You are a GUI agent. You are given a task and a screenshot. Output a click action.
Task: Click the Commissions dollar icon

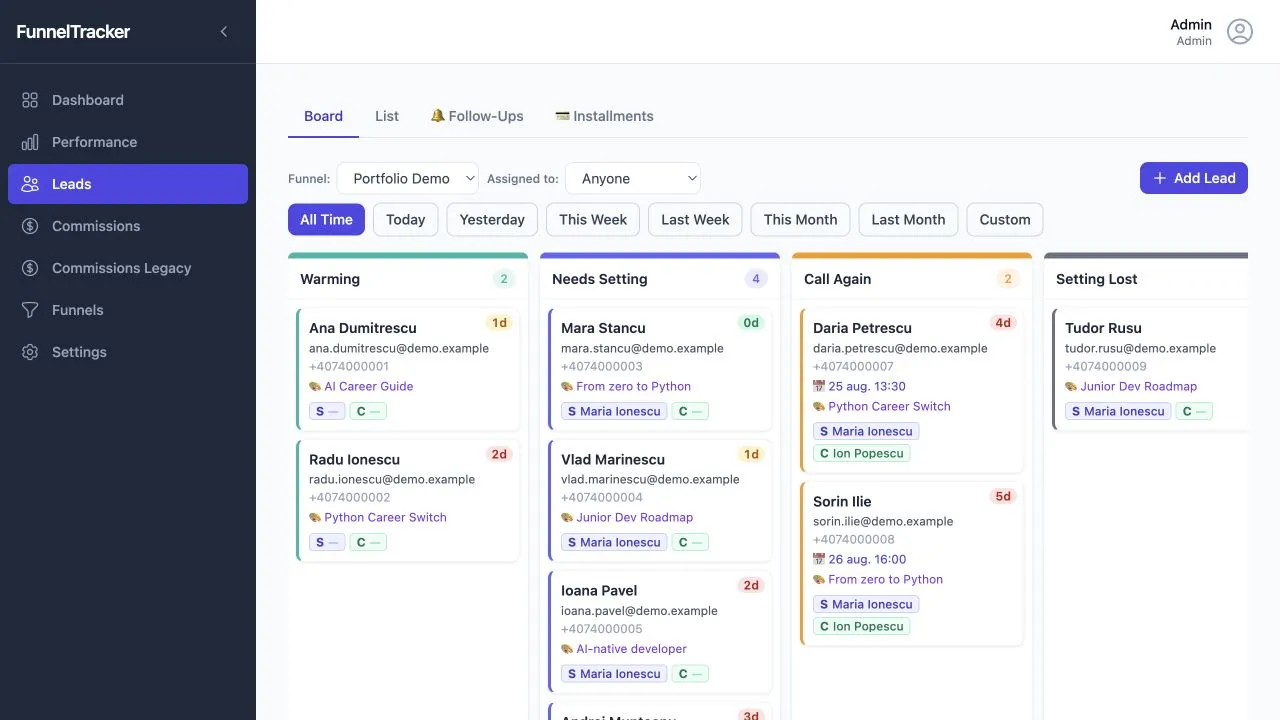30,226
